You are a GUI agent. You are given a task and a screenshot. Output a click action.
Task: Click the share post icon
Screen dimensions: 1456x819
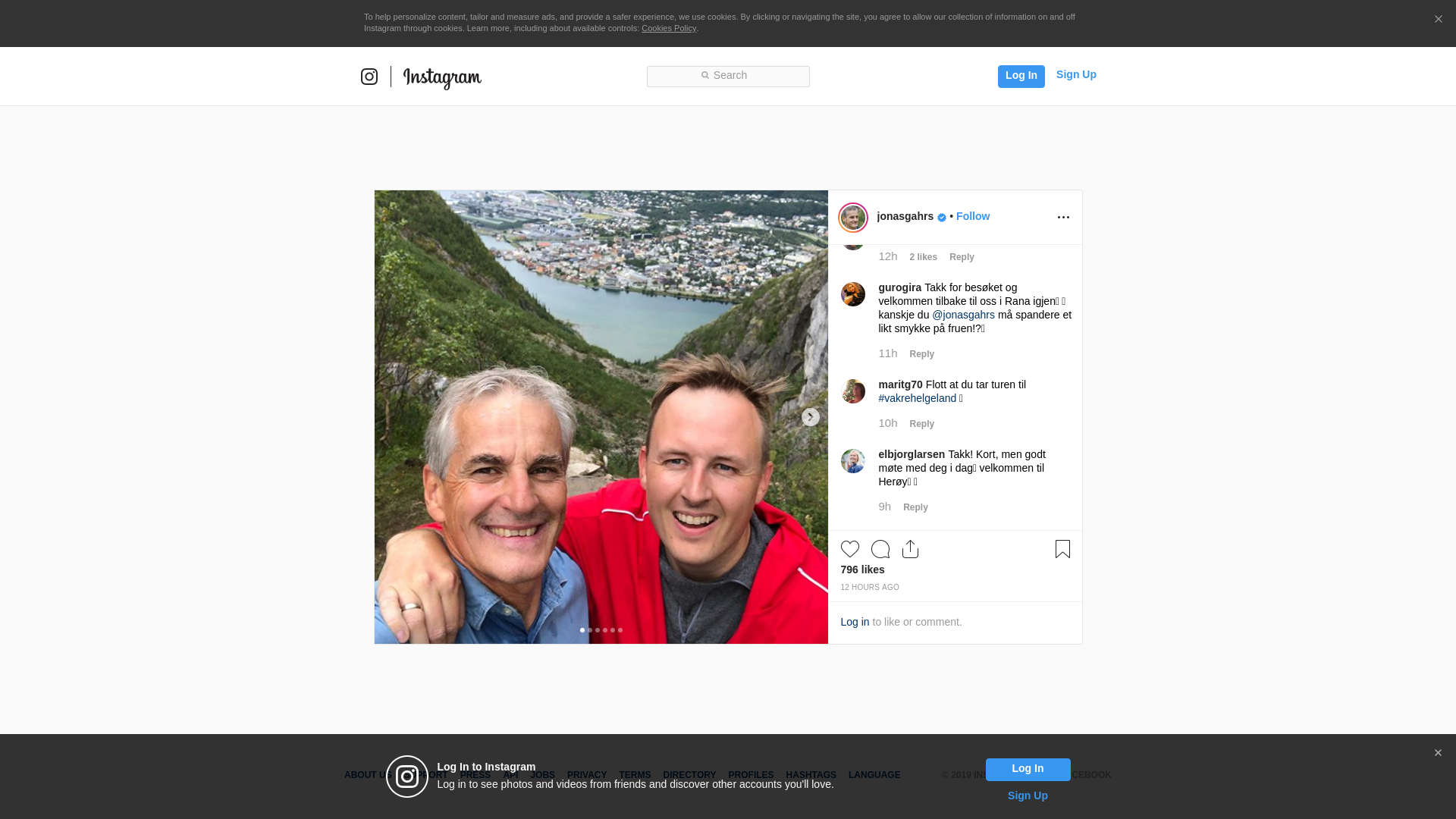[910, 549]
